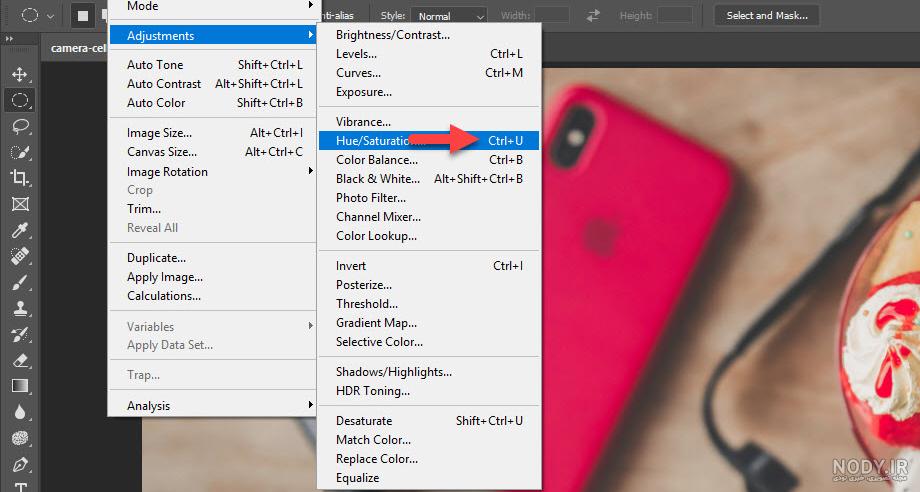Switch to the camera-cel document tab

tap(78, 48)
